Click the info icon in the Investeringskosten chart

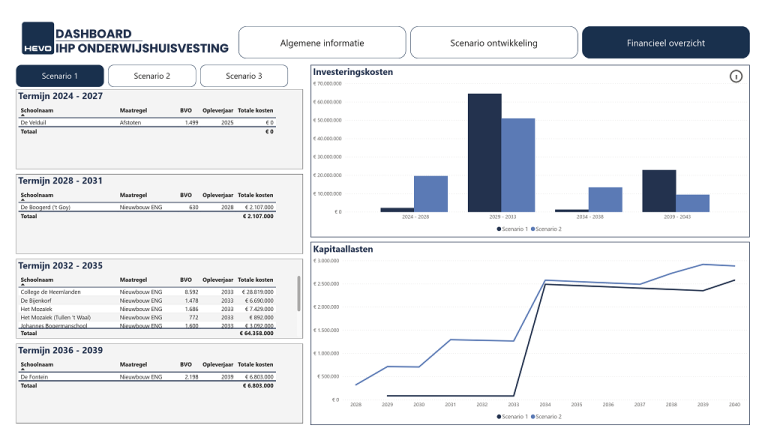click(x=736, y=76)
